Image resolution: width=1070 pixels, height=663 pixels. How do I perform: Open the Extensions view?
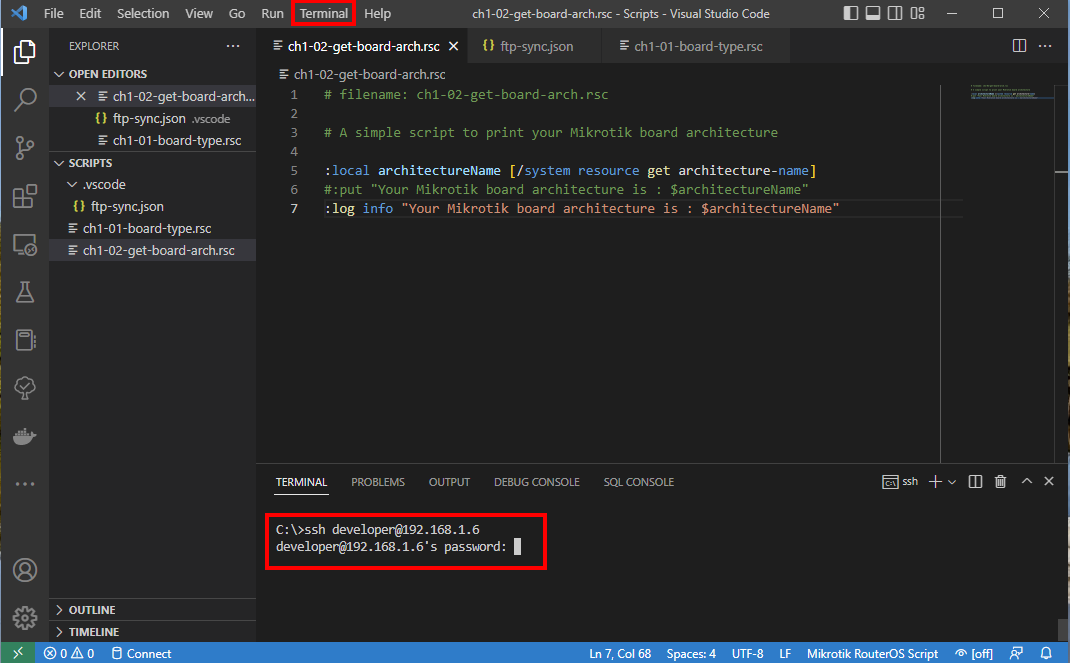(25, 197)
